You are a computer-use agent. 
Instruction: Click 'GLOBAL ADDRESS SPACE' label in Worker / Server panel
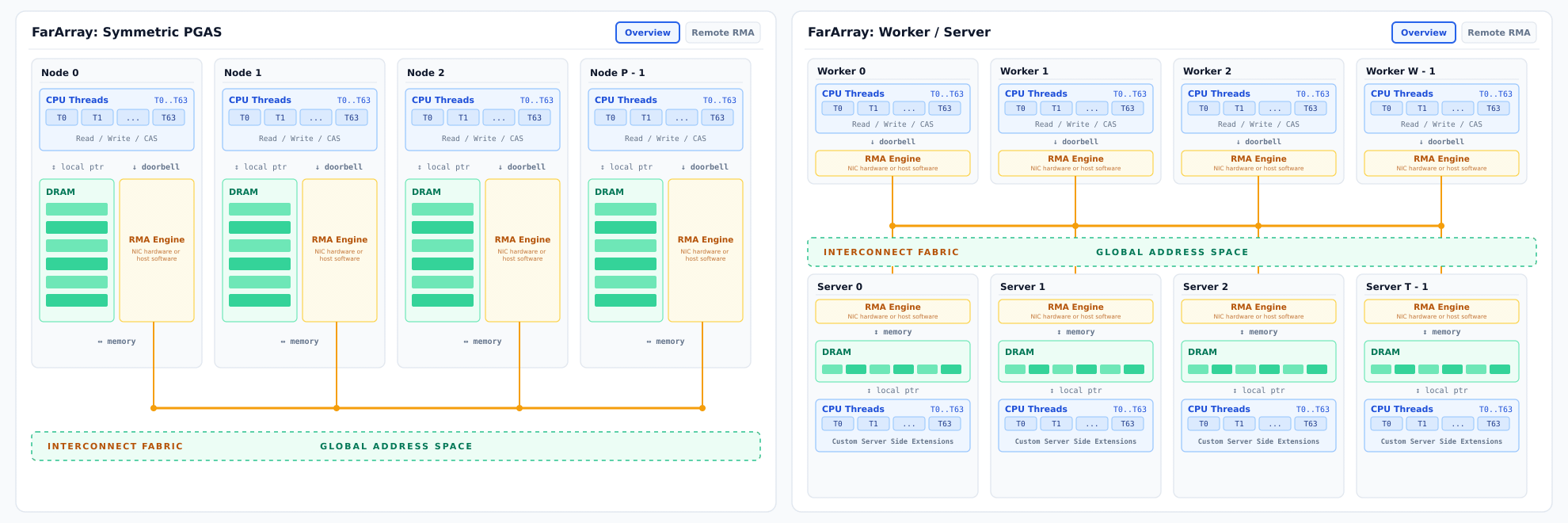[x=1172, y=252]
